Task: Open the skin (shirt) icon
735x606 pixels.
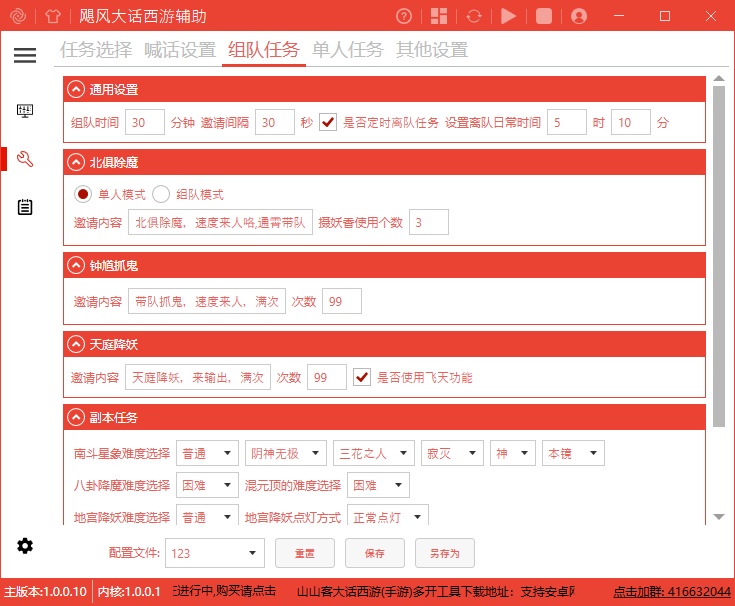Action: [52, 16]
